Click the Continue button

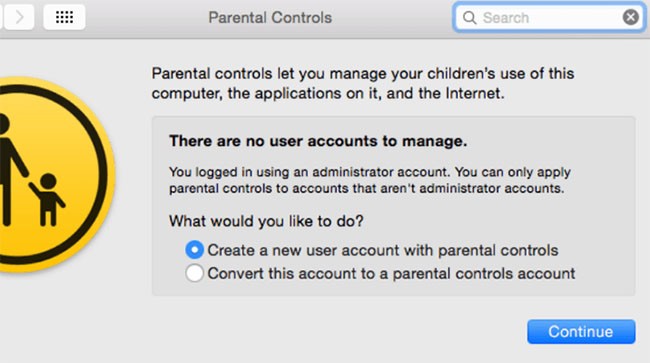click(x=581, y=332)
